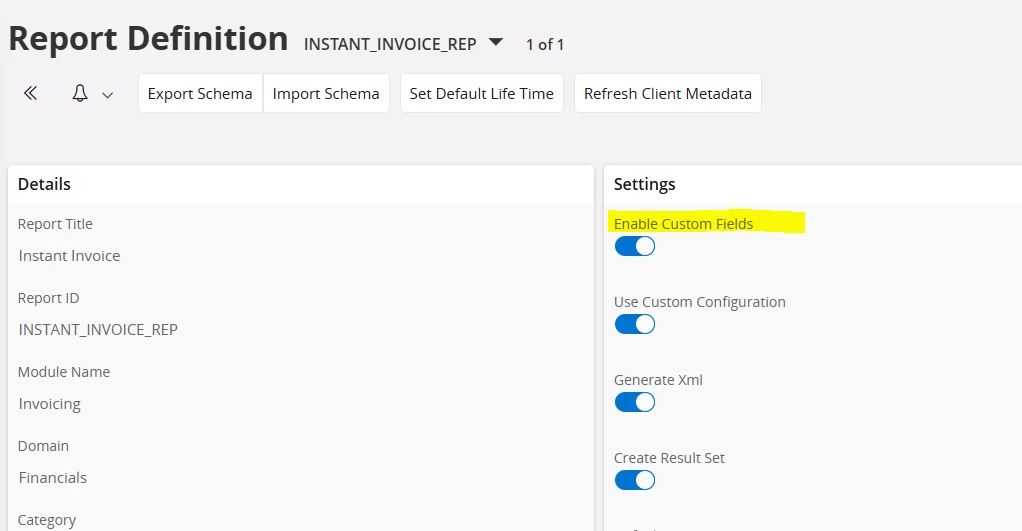Toggle Enable Custom Fields switch
The image size is (1022, 531).
pyautogui.click(x=634, y=246)
